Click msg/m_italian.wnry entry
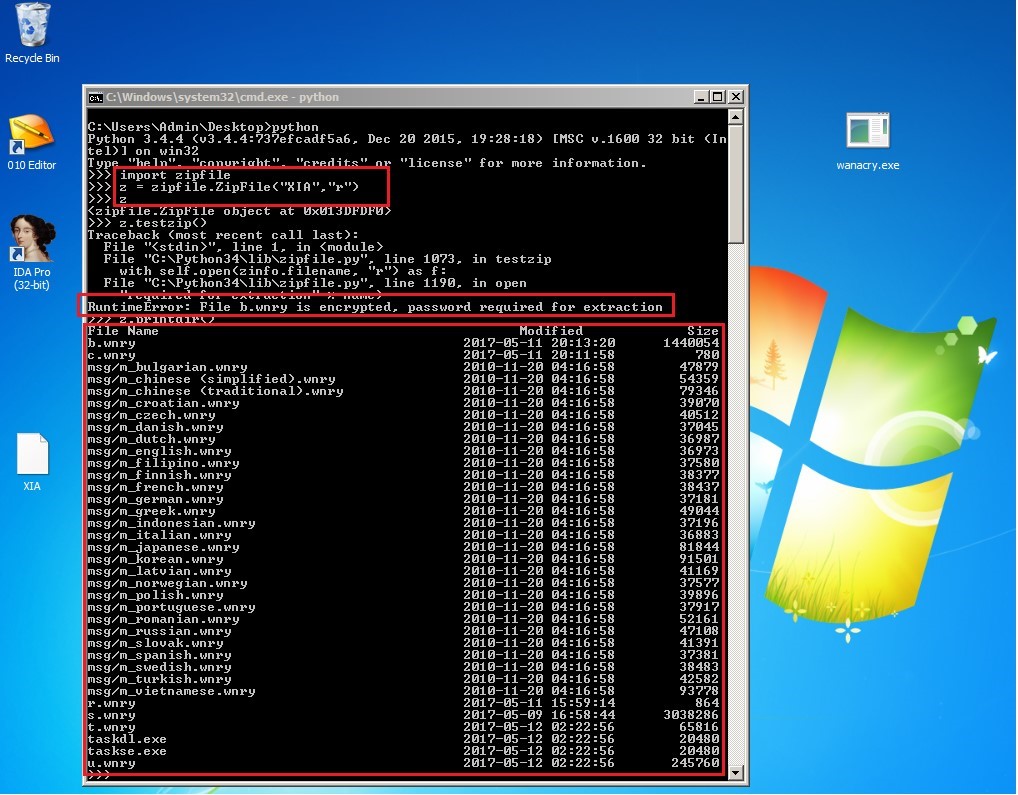 [160, 535]
